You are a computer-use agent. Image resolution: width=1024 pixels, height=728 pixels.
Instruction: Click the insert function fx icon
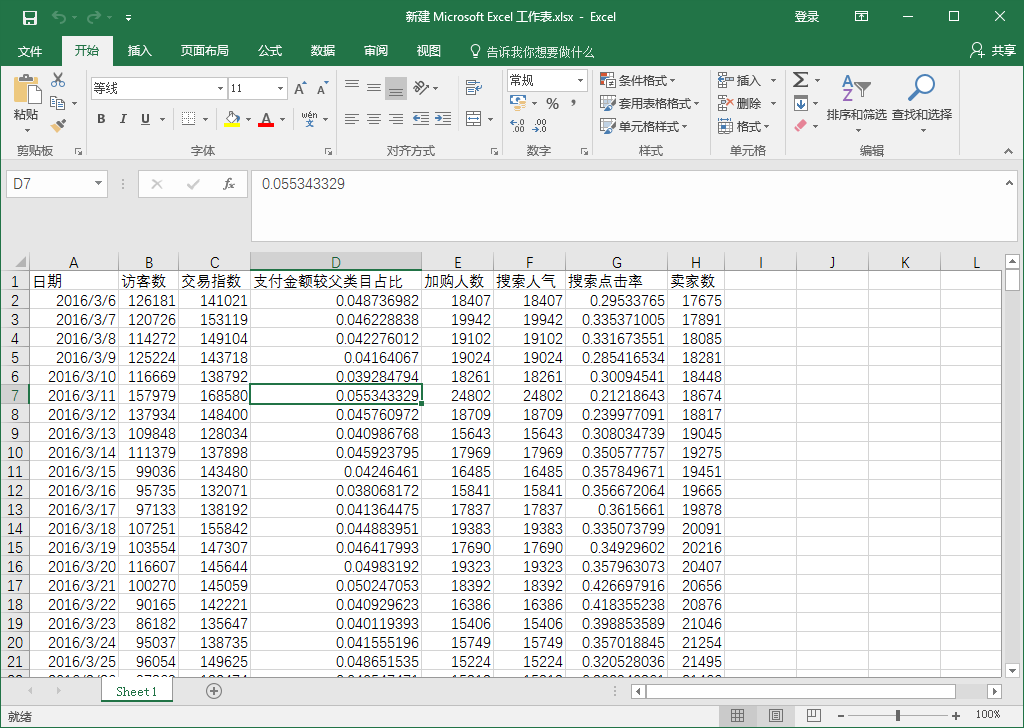tap(228, 184)
